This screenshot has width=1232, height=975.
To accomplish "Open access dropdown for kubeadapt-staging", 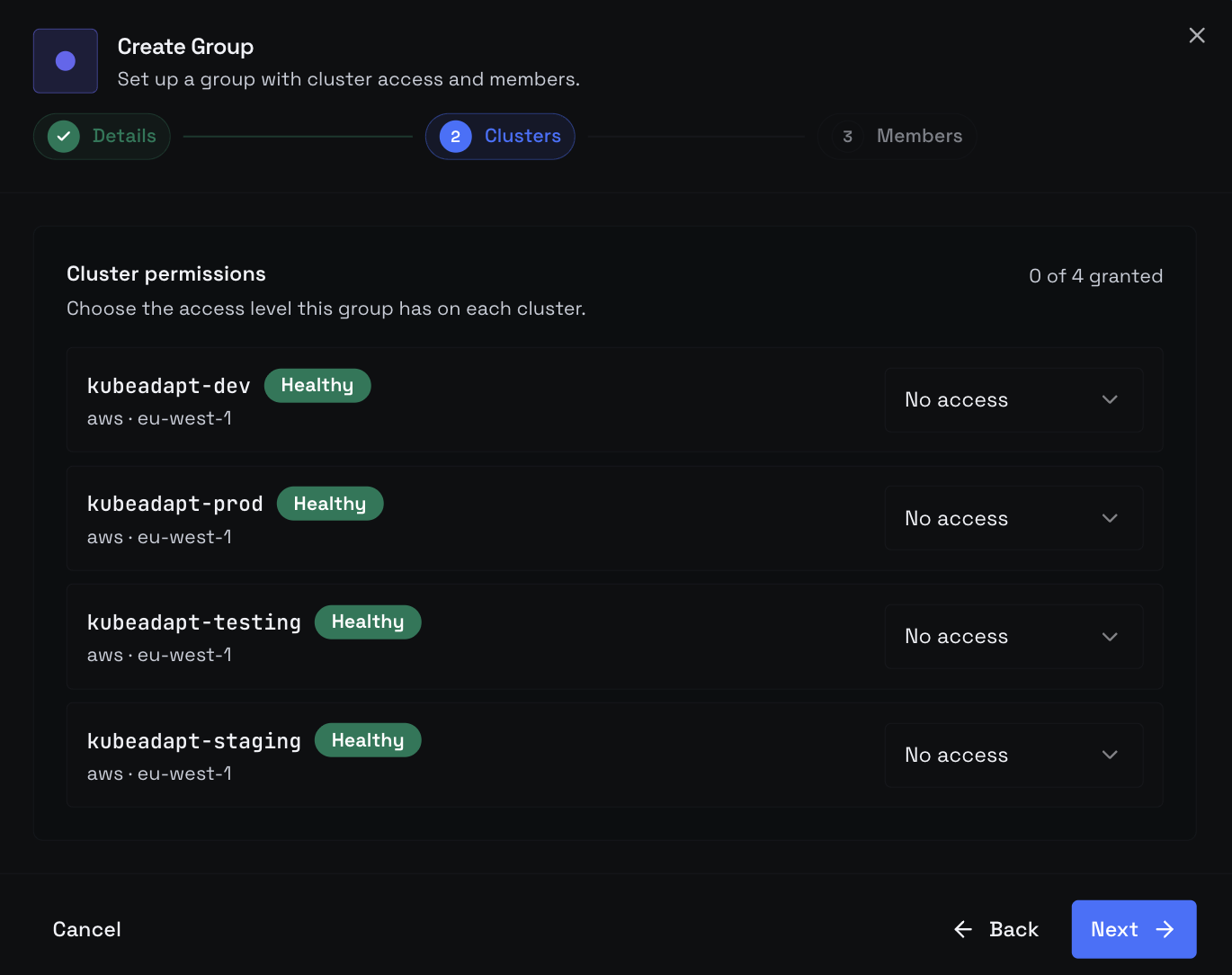I will pyautogui.click(x=1013, y=756).
